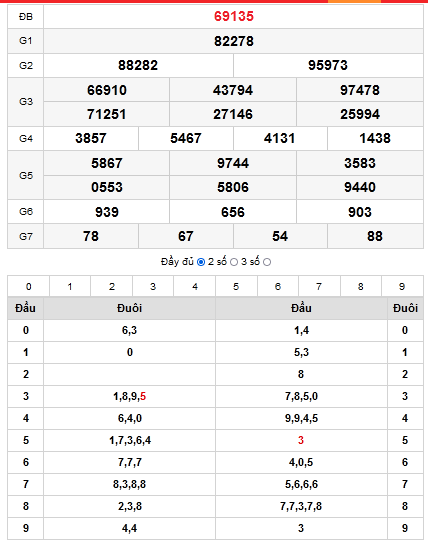Click G7 number 88
The height and width of the screenshot is (543, 428).
point(375,236)
